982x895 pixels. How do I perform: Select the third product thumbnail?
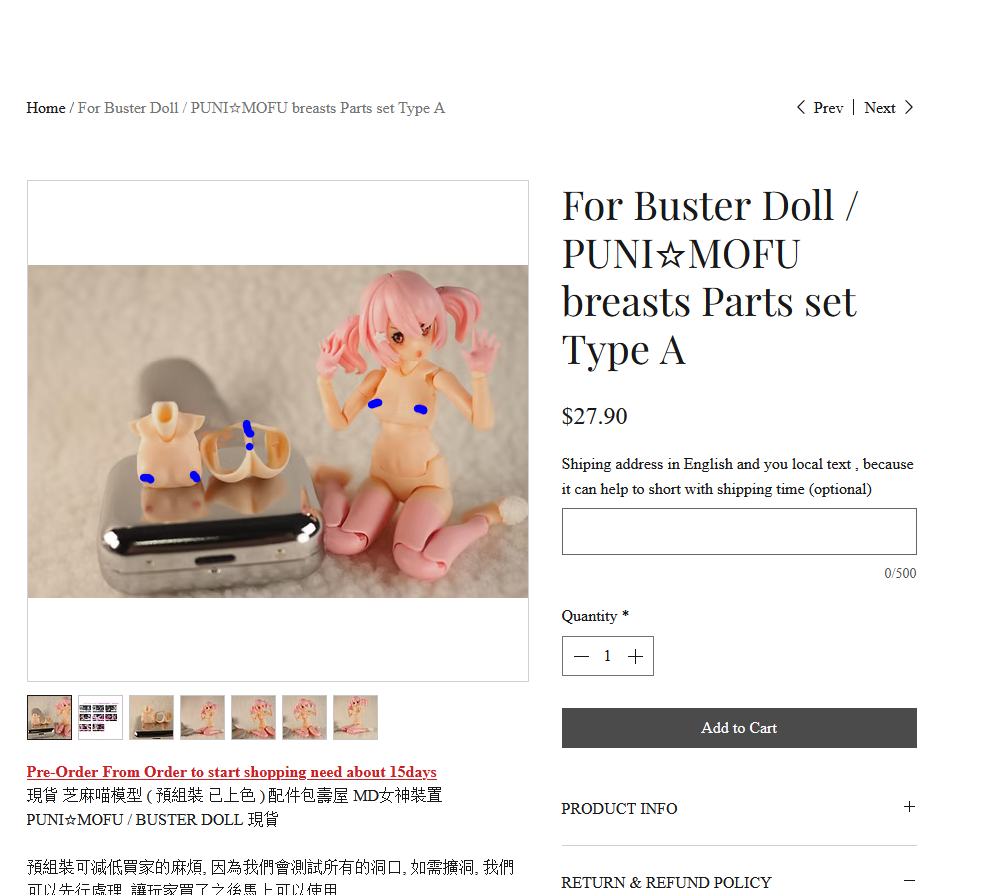(x=152, y=717)
